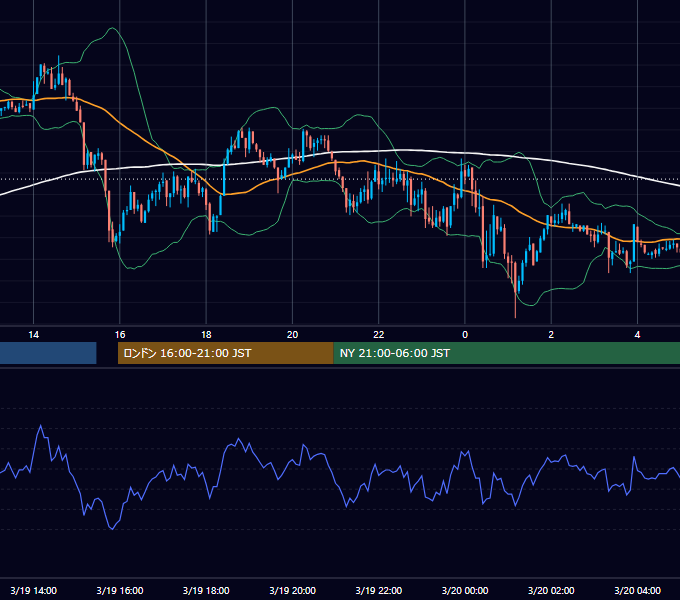Click the hour 2 axis label
This screenshot has width=680, height=600.
551,335
